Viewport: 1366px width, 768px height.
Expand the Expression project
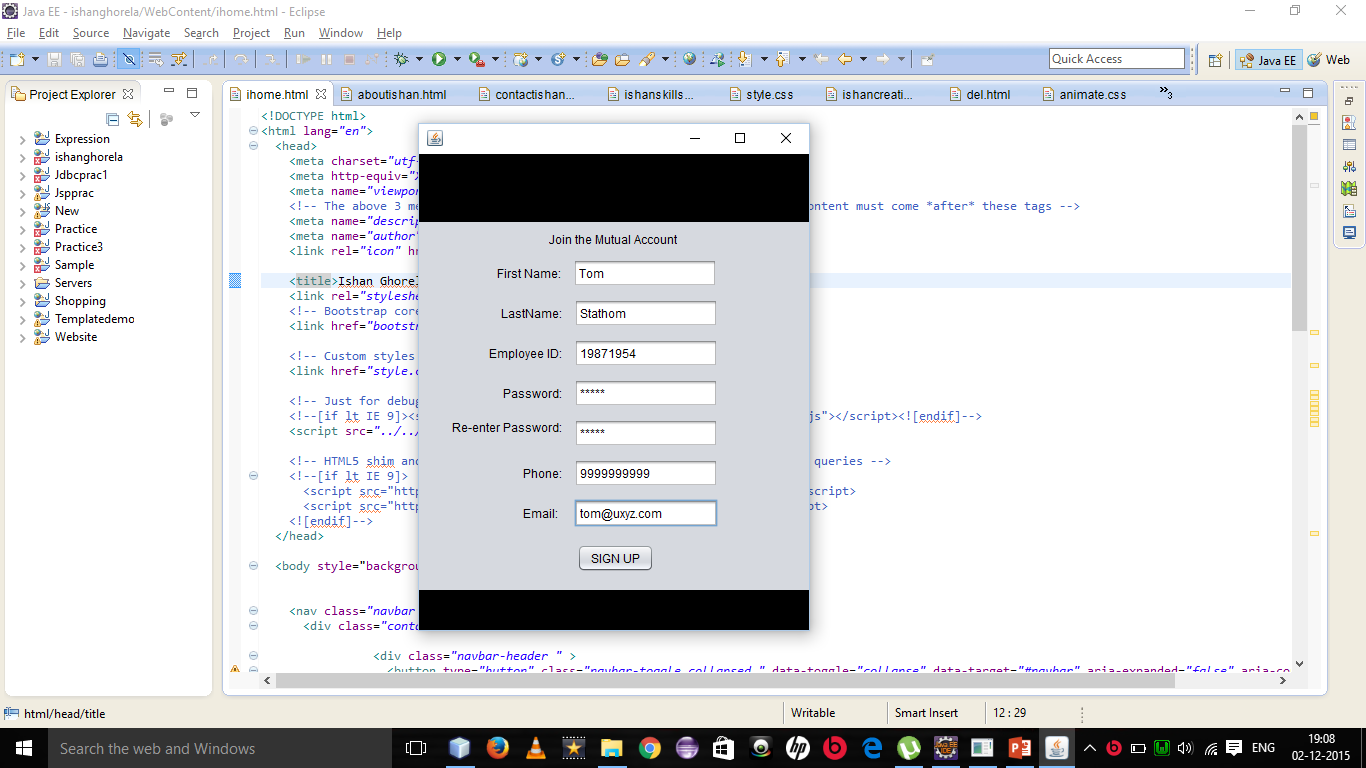pyautogui.click(x=23, y=139)
